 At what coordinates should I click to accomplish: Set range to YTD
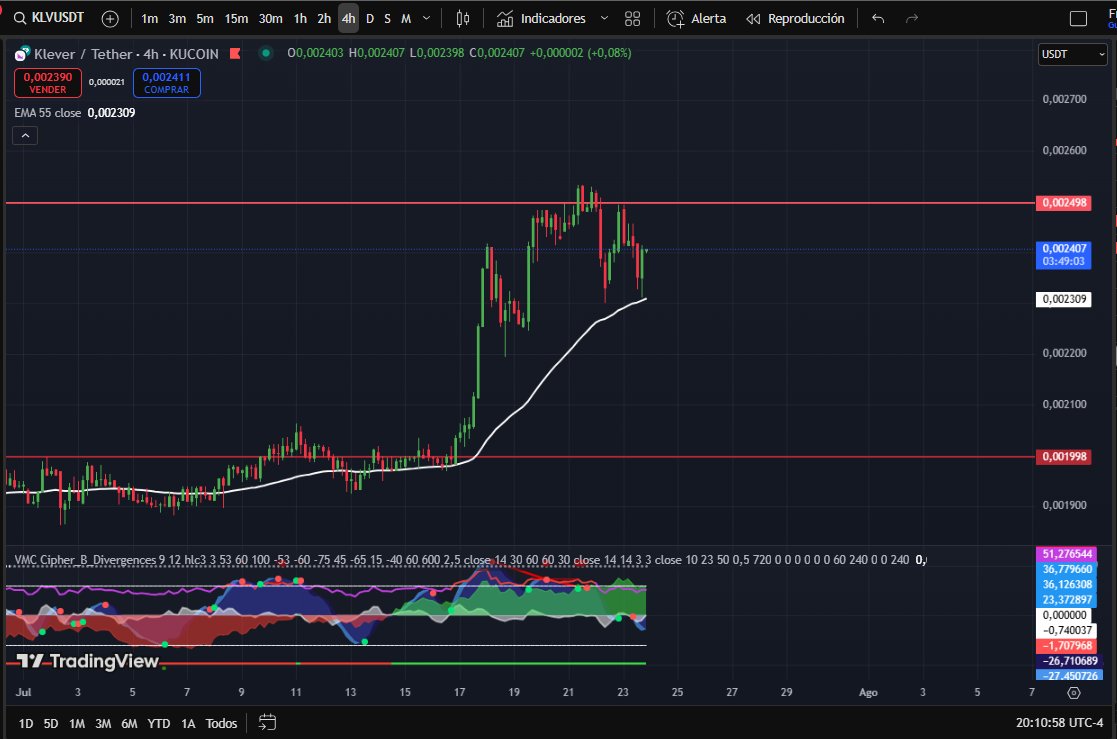pos(158,723)
